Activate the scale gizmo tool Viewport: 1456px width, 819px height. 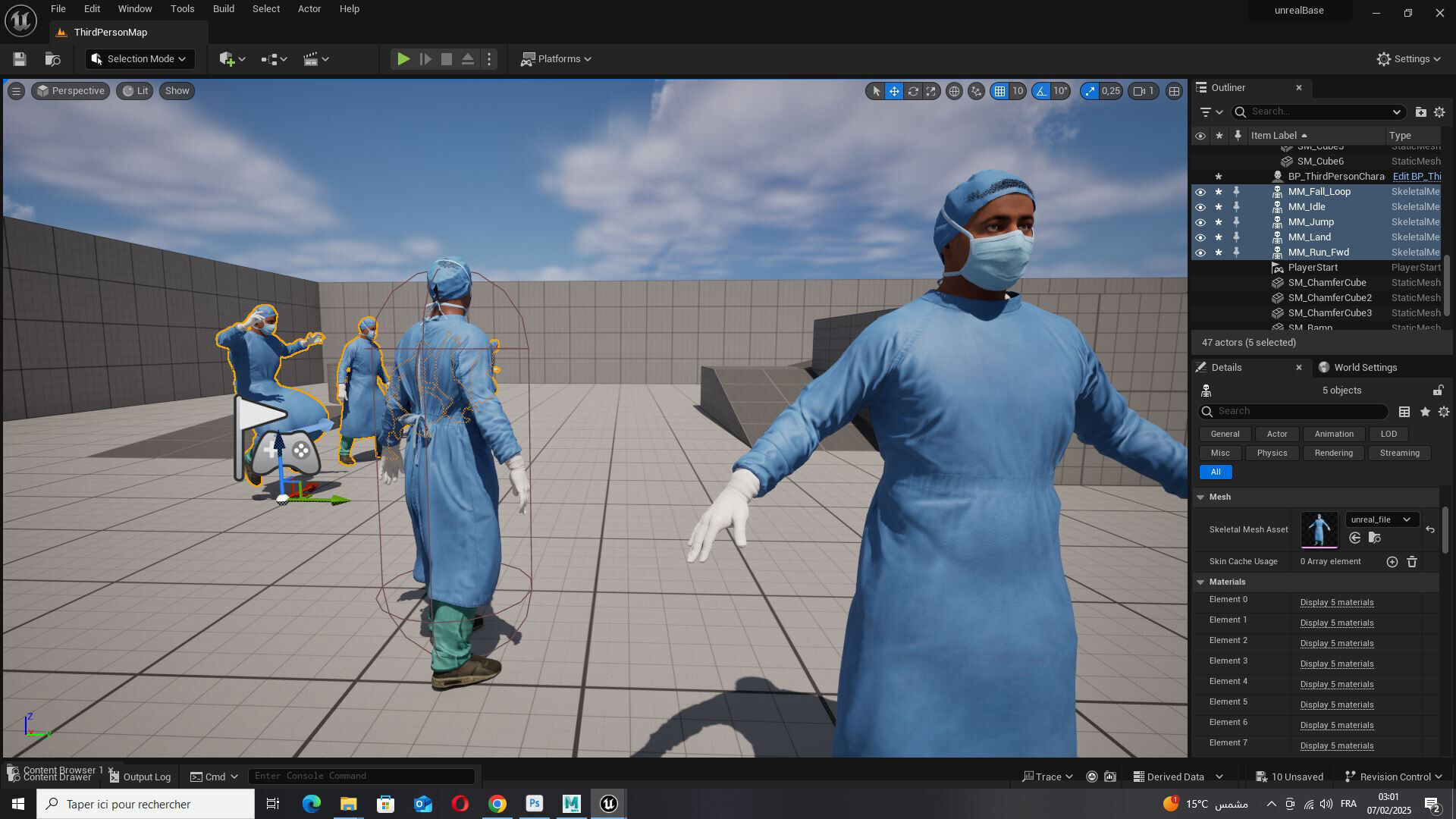930,91
